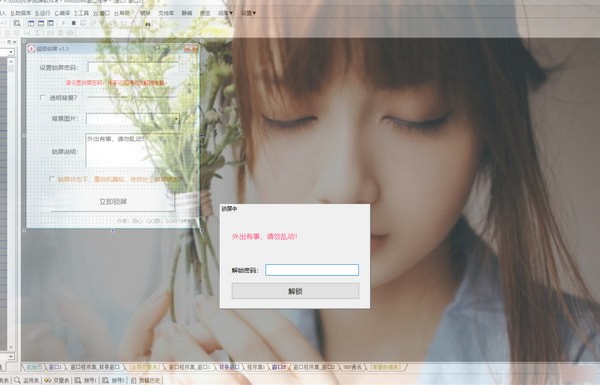Click the stop (black square) toolbar icon
Screen dimensions: 600x385
(73, 23)
